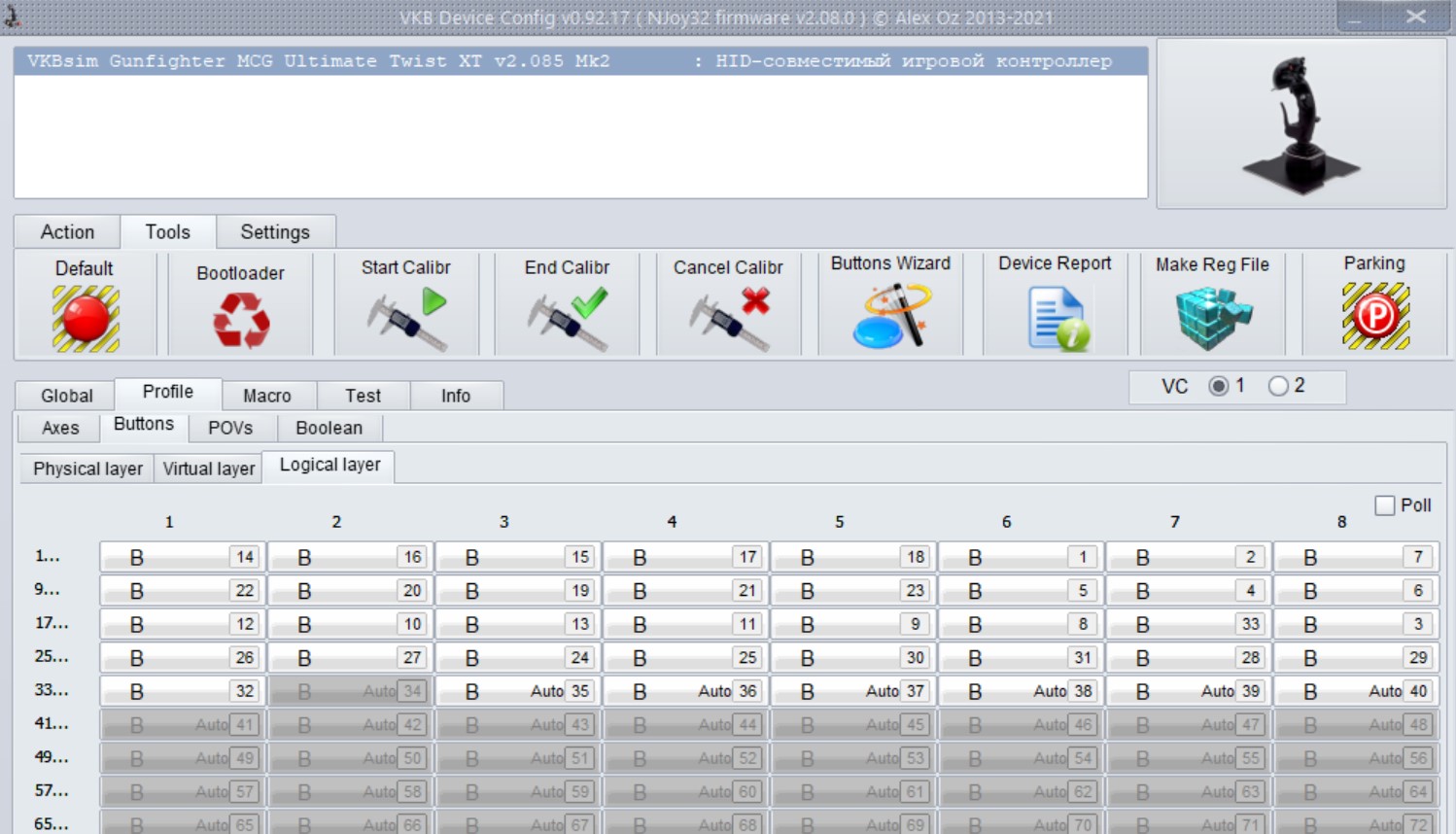The width and height of the screenshot is (1456, 834).
Task: Open the Settings tab
Action: tap(275, 232)
